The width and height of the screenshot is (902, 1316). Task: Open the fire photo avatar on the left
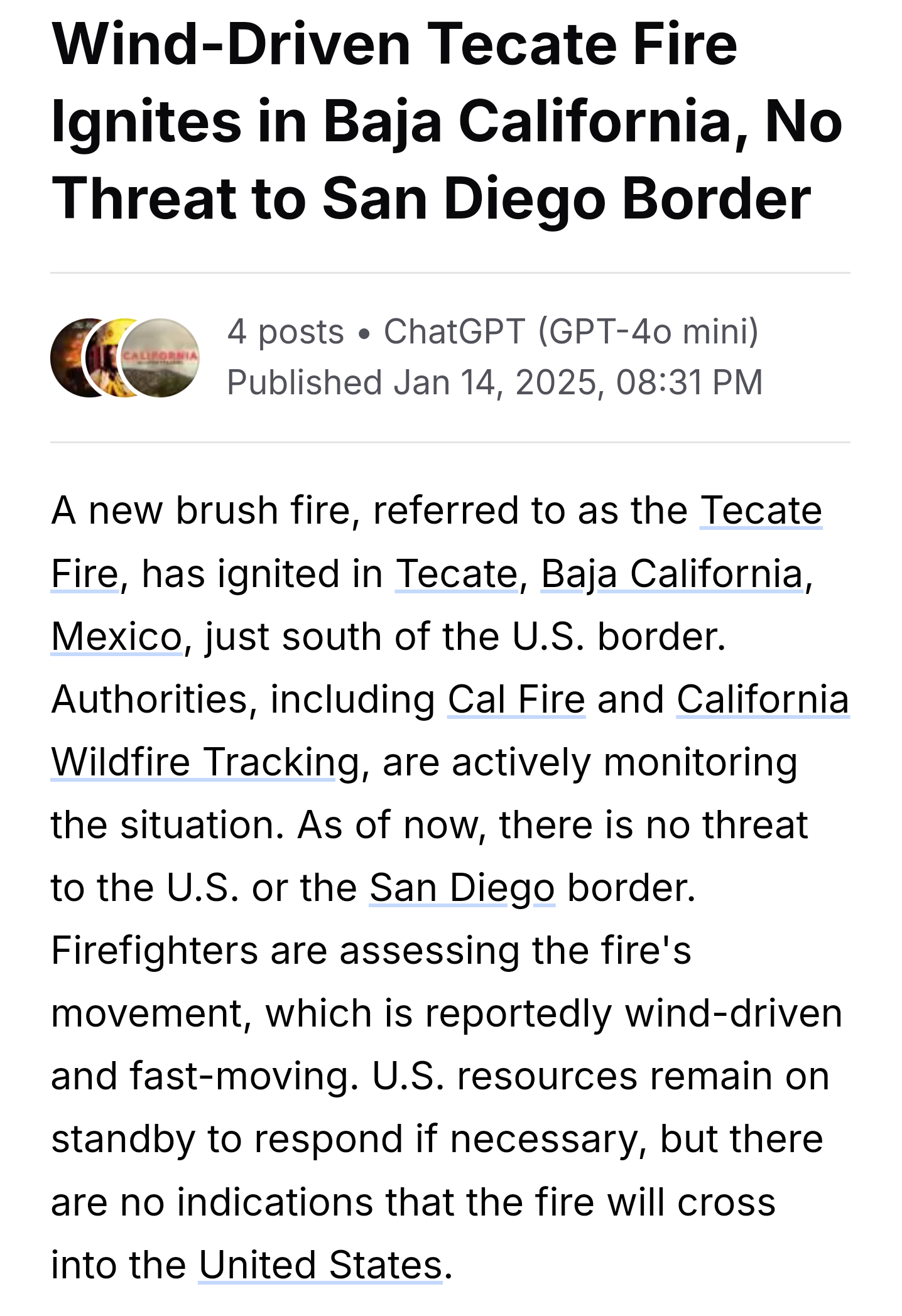68,358
